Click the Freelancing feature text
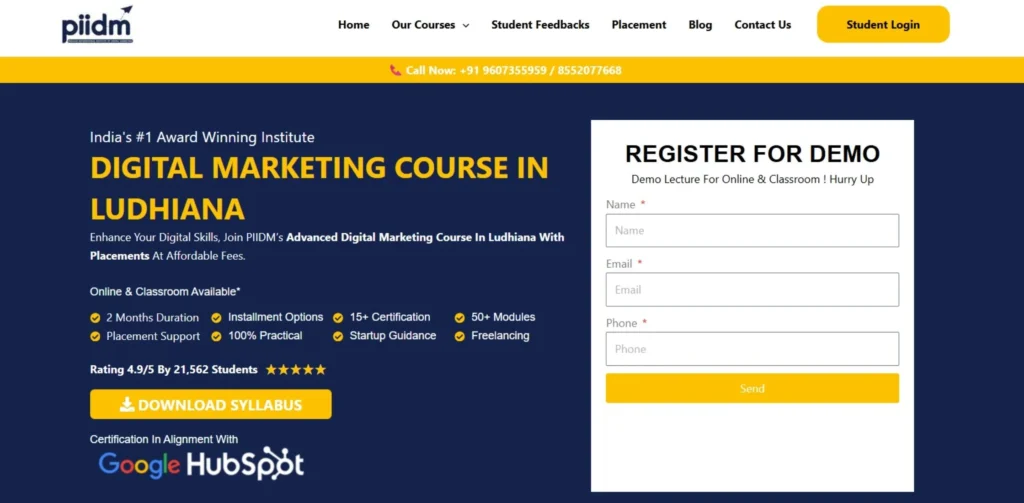 (500, 336)
